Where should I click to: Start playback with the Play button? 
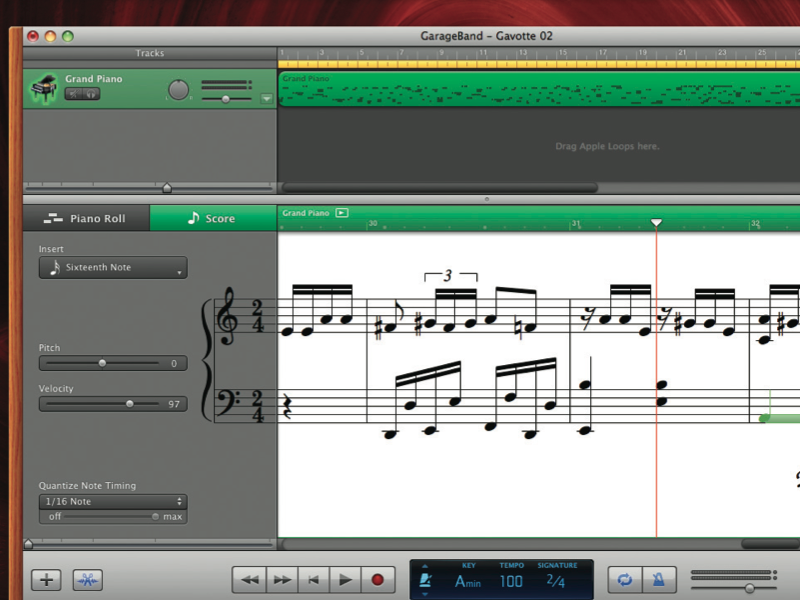[x=345, y=580]
